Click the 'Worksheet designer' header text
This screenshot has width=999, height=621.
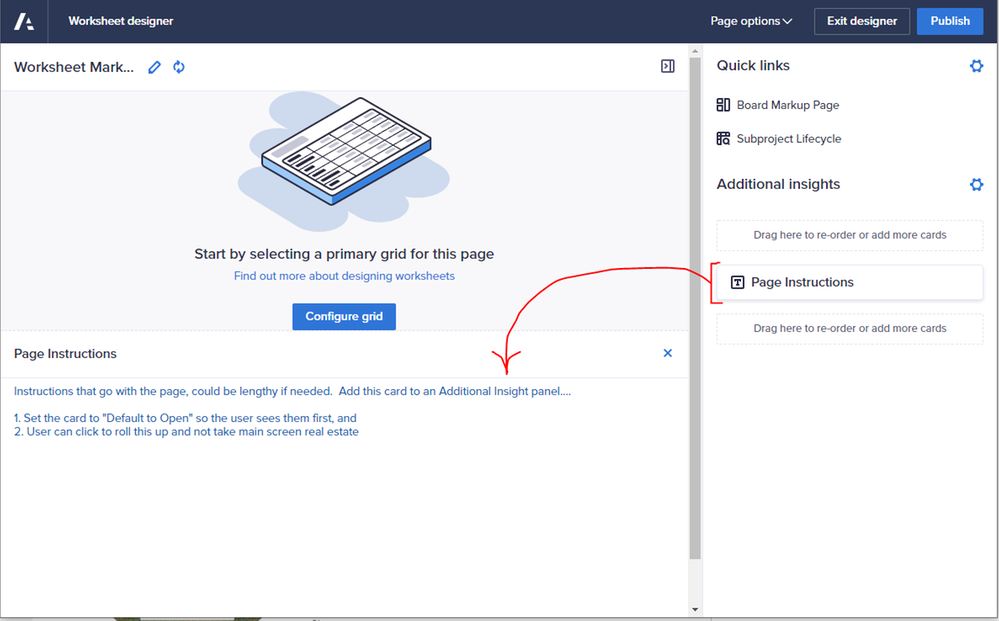[120, 21]
